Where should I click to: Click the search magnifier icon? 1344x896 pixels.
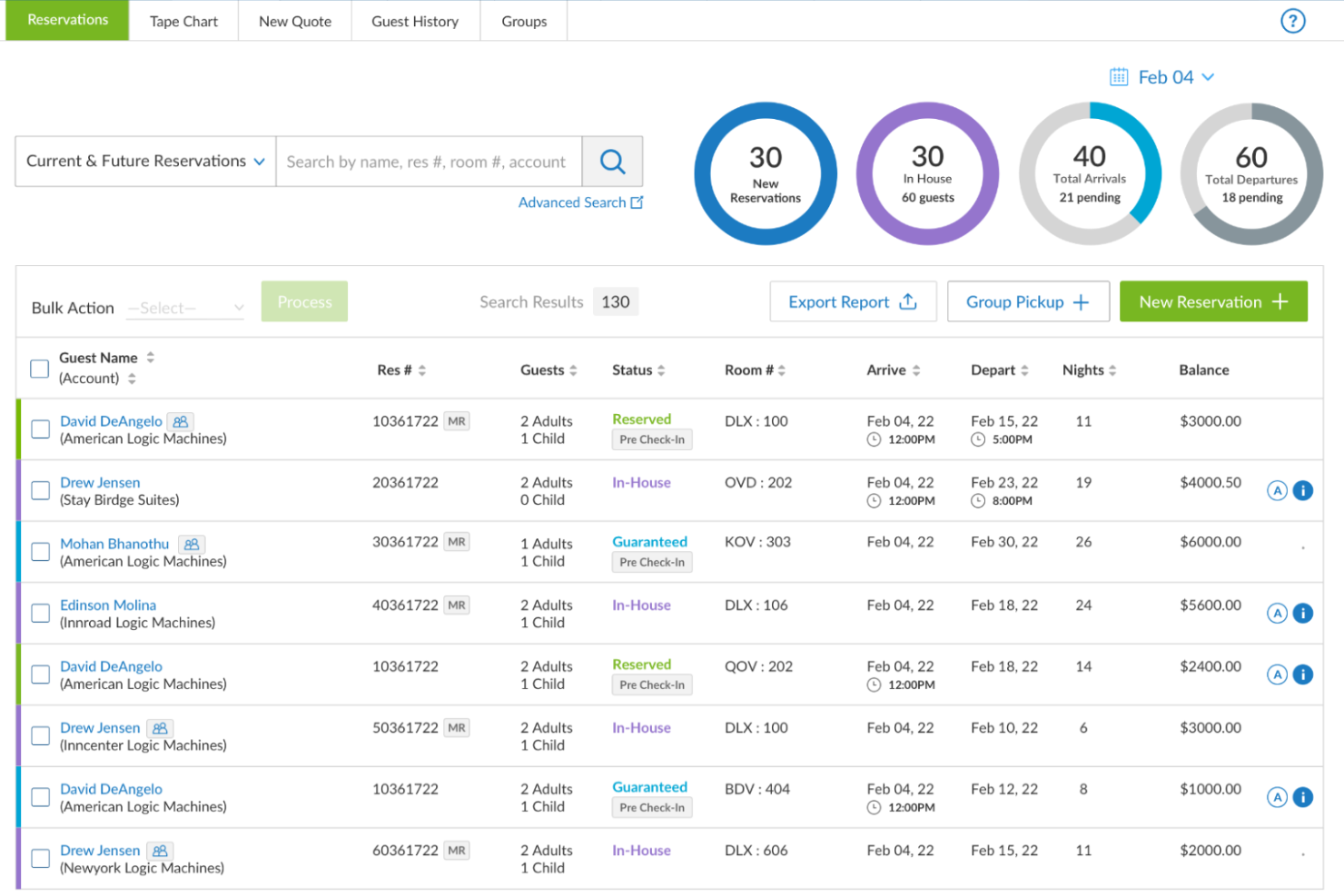click(612, 161)
